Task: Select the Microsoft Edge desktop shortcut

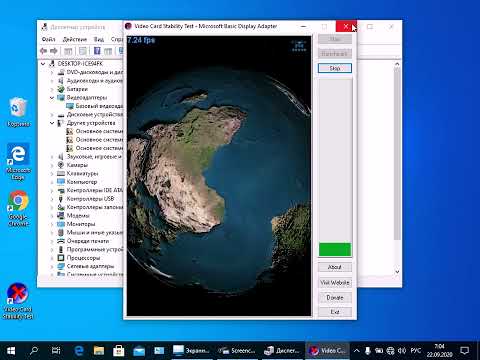Action: pyautogui.click(x=18, y=162)
